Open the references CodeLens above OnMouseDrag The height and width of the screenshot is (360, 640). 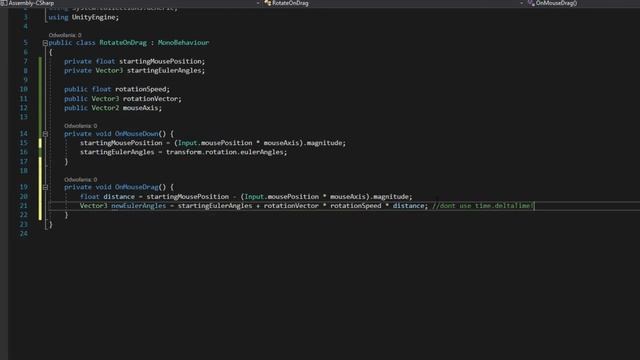[x=81, y=180]
